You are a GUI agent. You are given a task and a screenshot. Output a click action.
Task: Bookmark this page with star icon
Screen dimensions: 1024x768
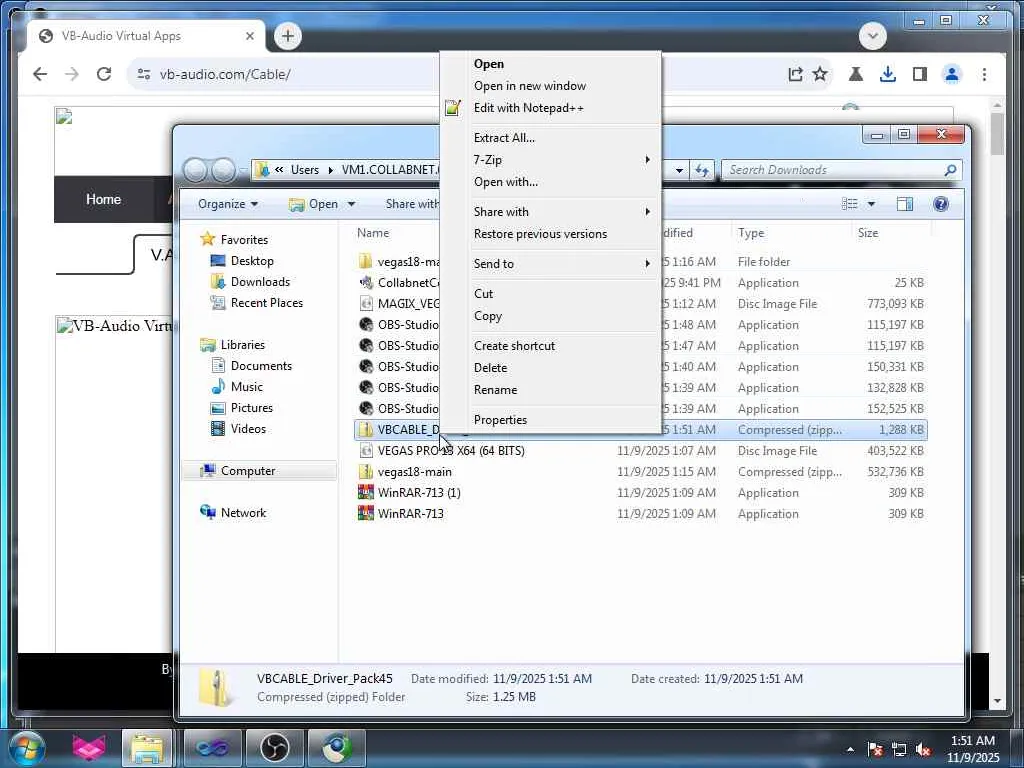(820, 74)
